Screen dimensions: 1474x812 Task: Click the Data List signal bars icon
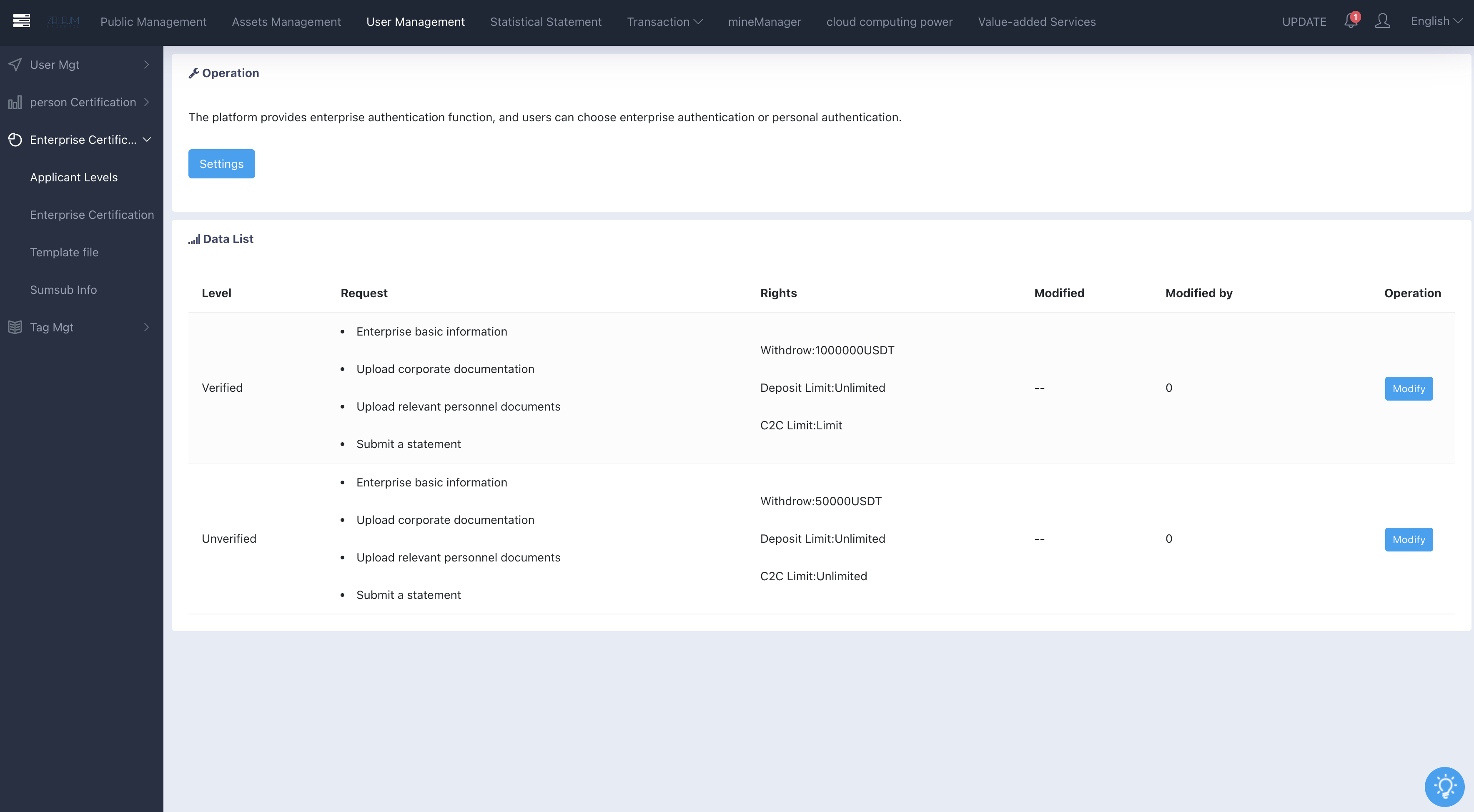pyautogui.click(x=194, y=239)
